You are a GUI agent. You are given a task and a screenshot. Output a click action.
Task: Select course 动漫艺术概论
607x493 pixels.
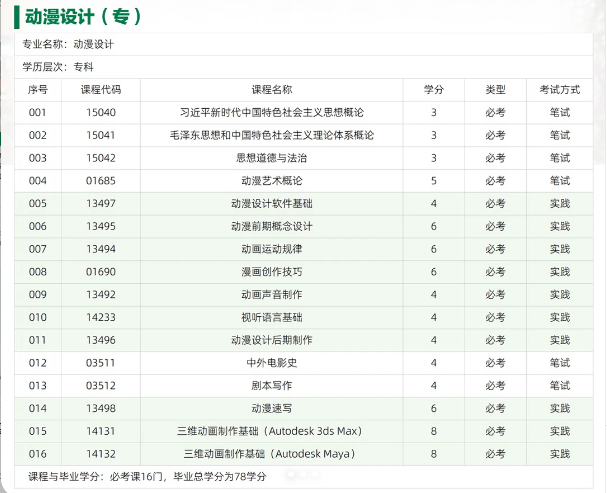[x=272, y=181]
